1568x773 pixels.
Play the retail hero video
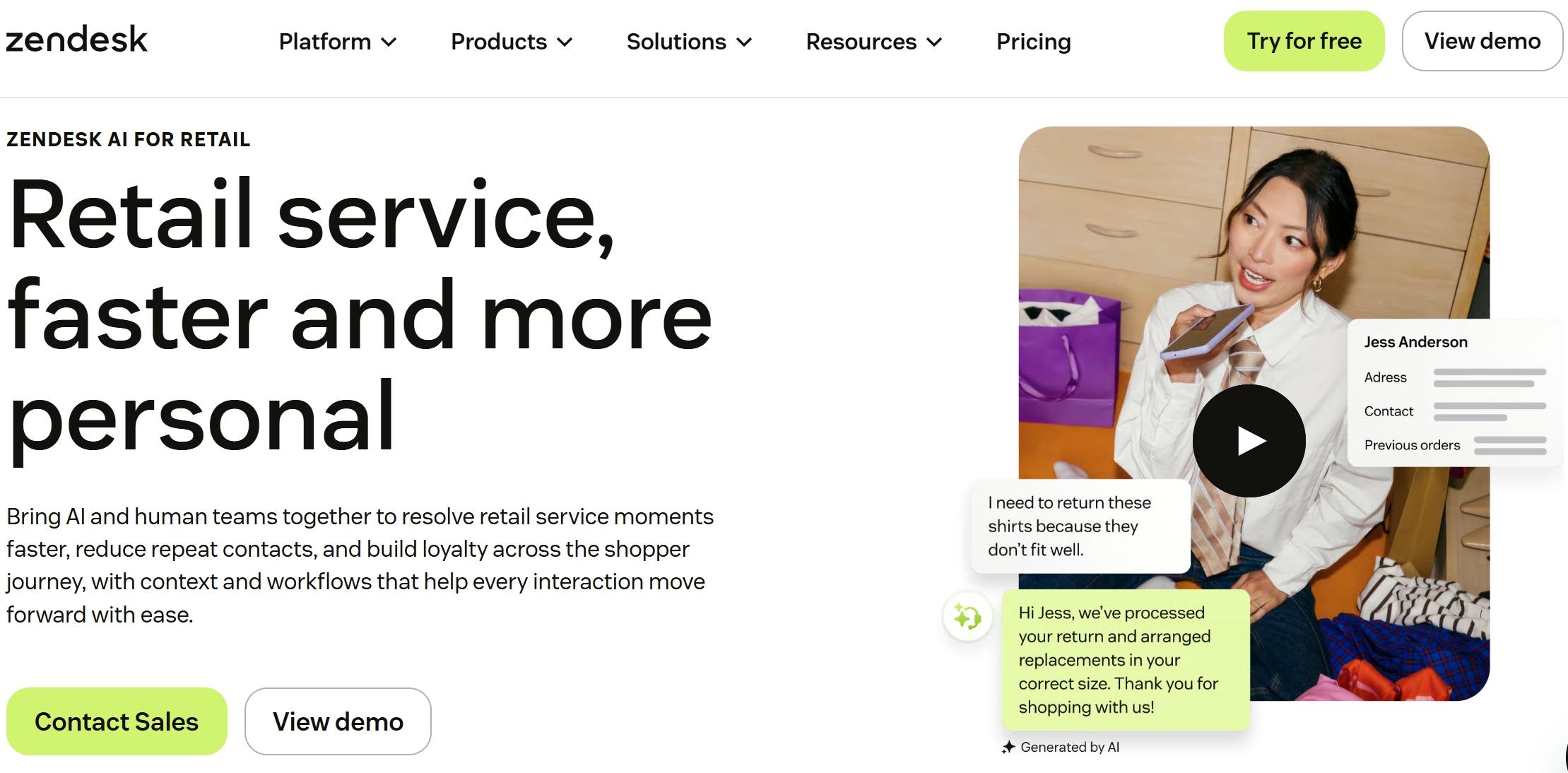[1249, 441]
